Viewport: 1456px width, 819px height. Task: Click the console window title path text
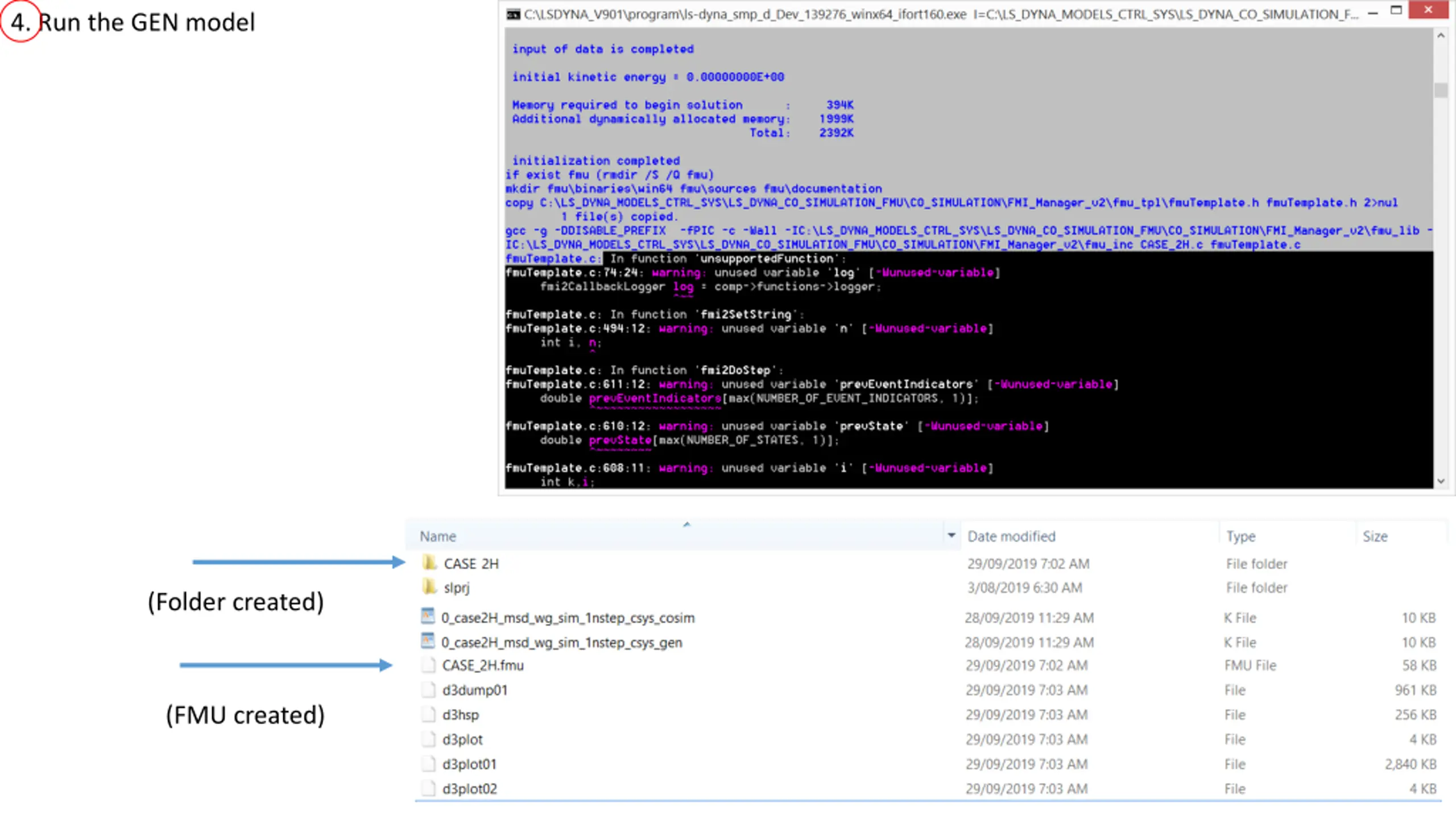tap(941, 14)
